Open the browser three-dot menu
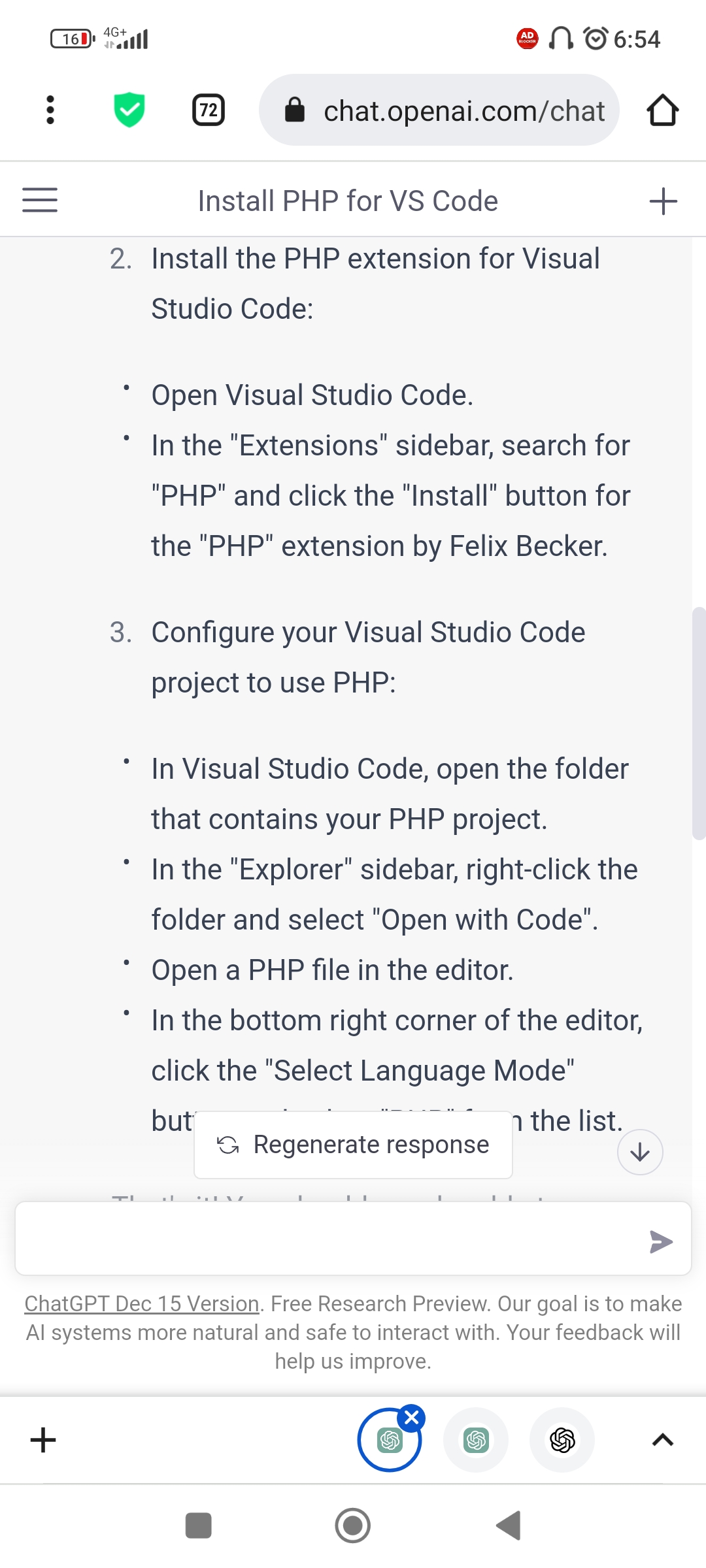Viewport: 706px width, 1568px height. [x=50, y=110]
